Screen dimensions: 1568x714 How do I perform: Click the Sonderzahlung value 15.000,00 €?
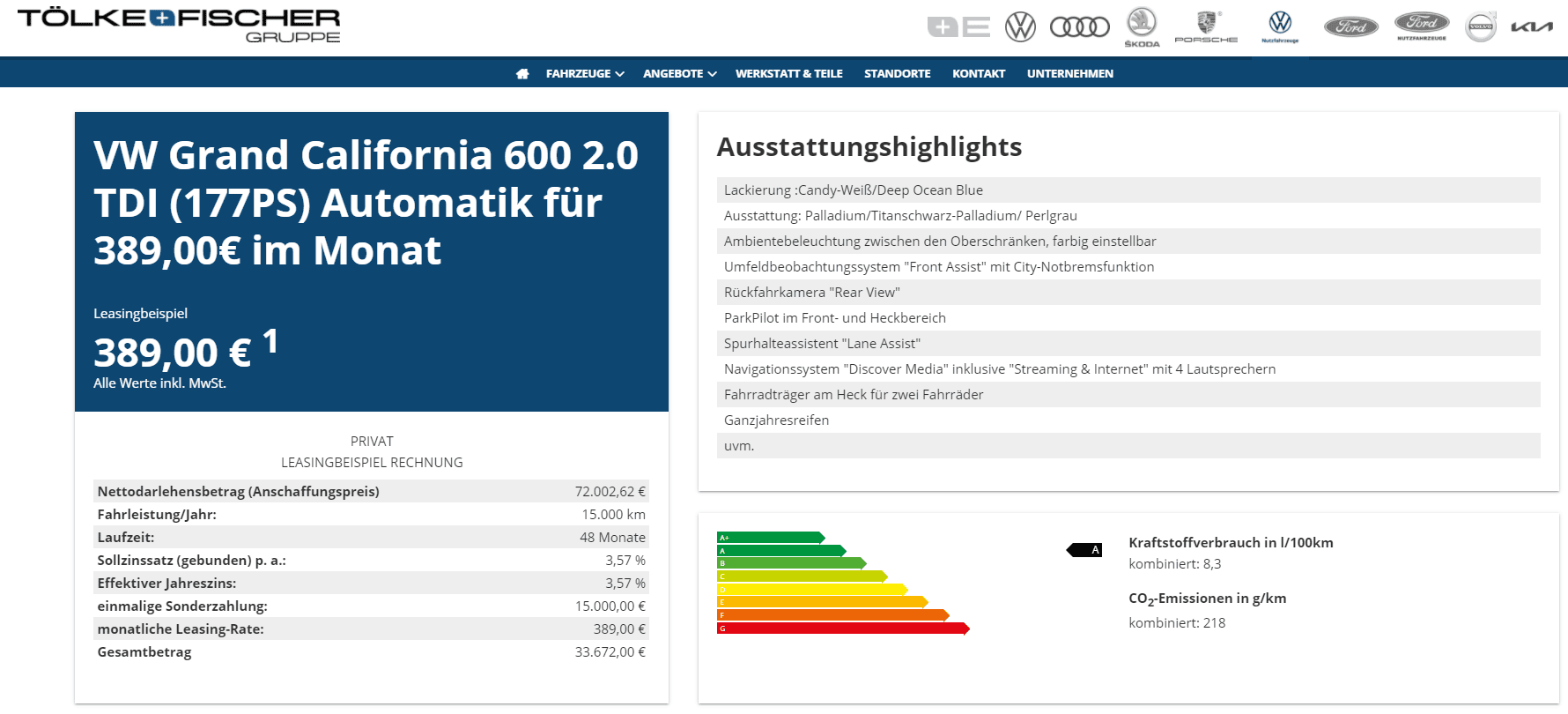pyautogui.click(x=610, y=606)
